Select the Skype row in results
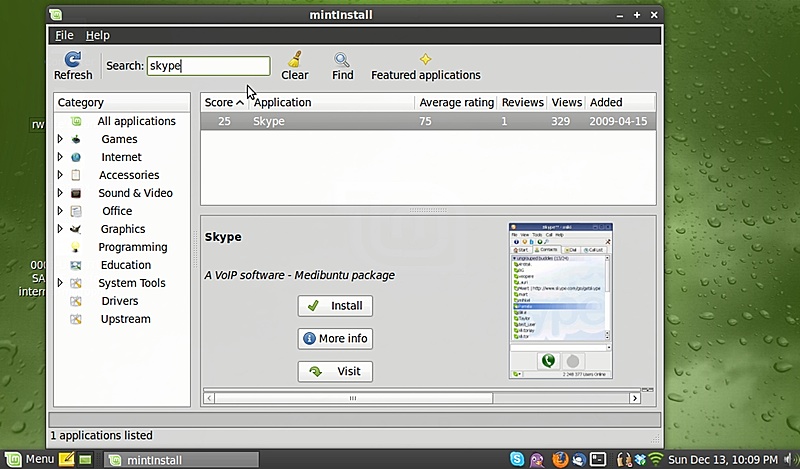 pyautogui.click(x=428, y=121)
